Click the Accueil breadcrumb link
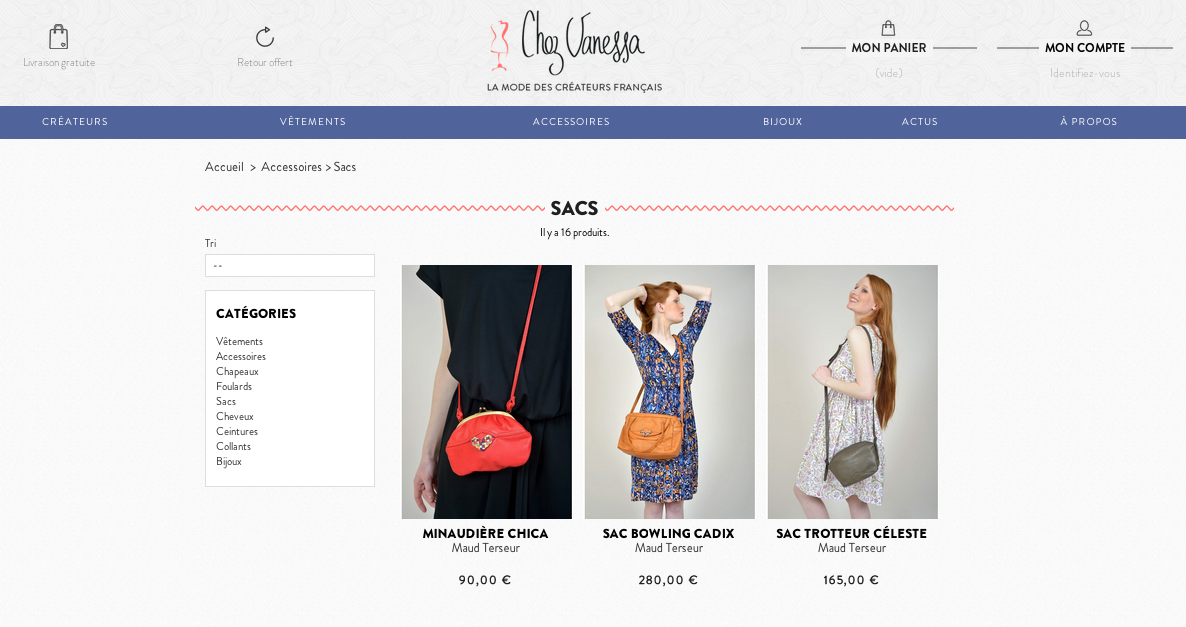 (x=224, y=167)
